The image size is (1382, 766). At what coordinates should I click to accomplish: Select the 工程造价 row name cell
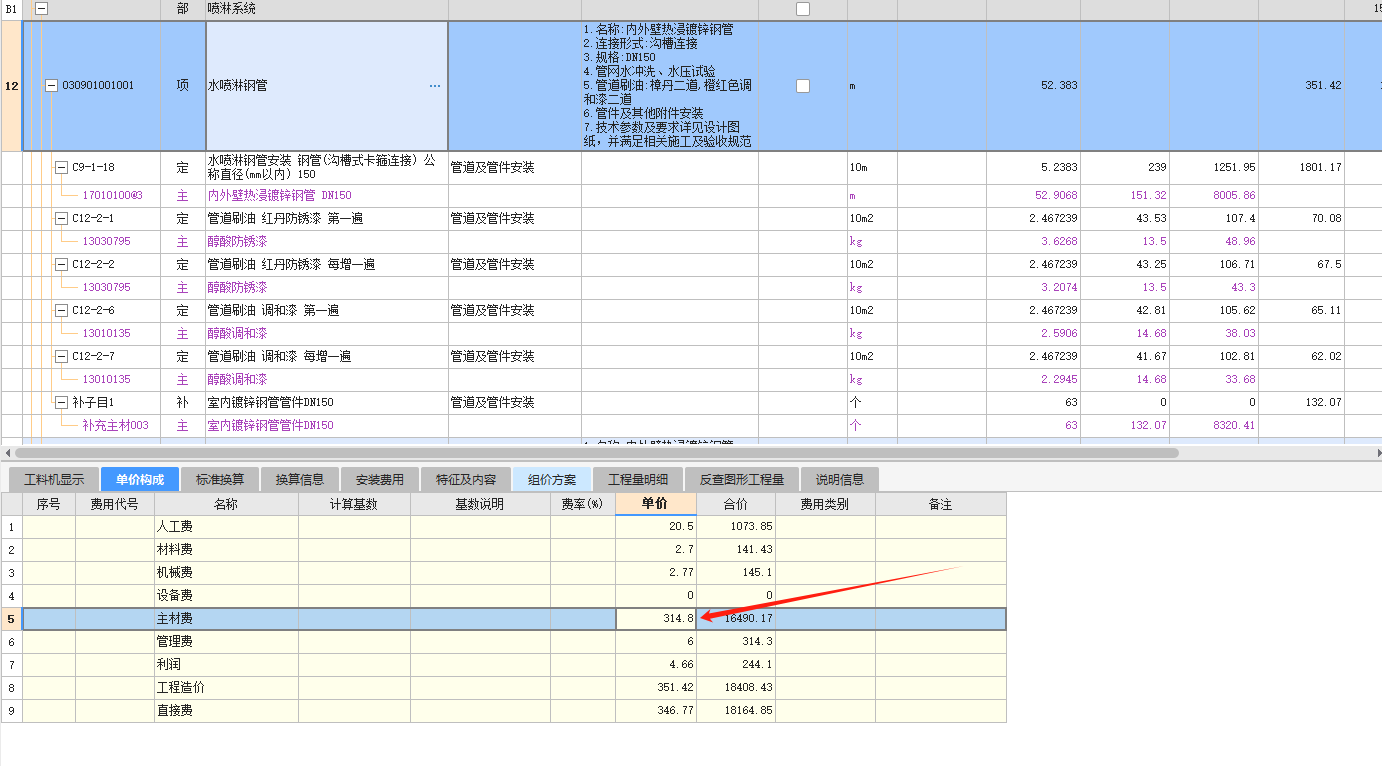click(x=226, y=688)
